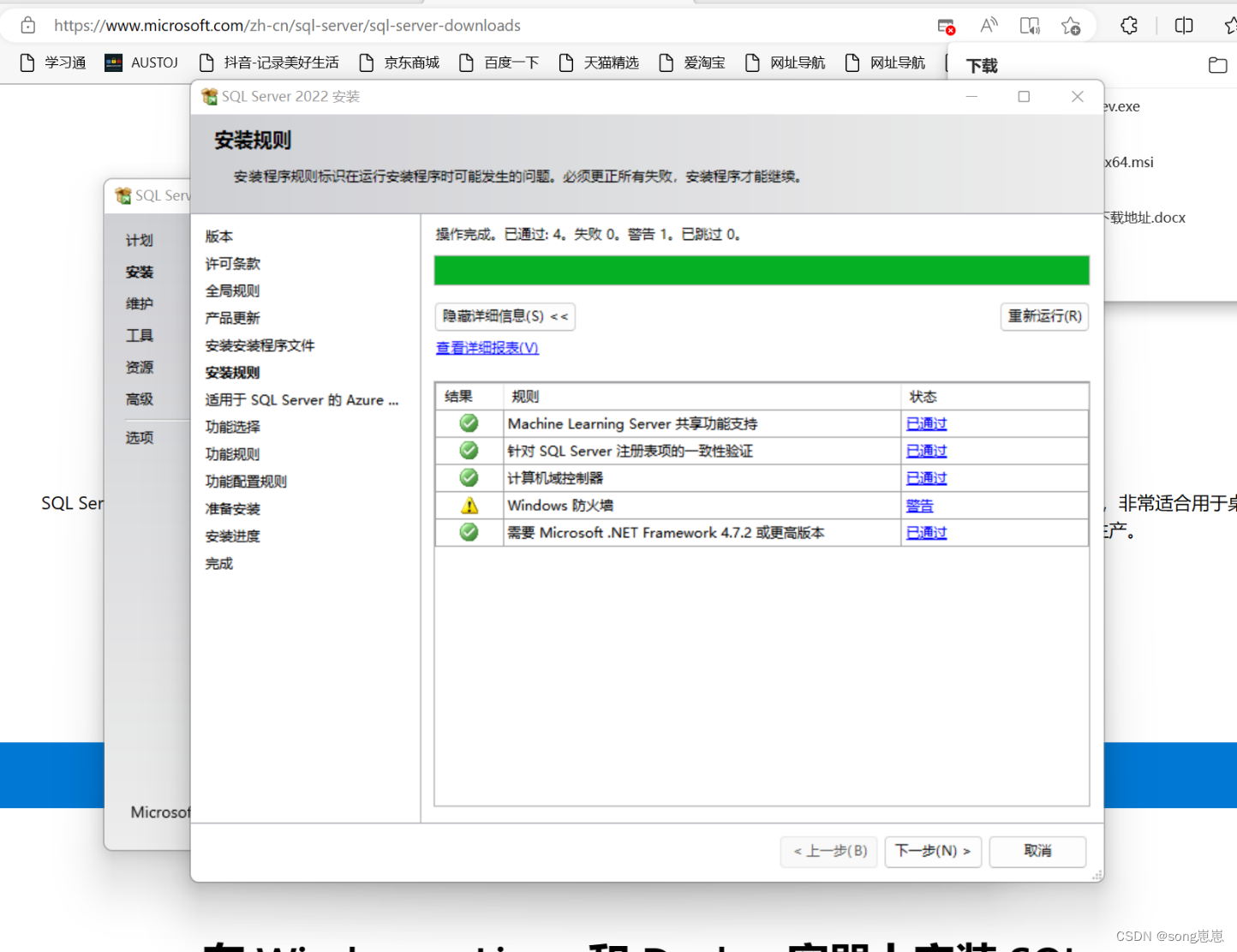The image size is (1237, 952).
Task: Click 结果 column header in results table
Action: 469,397
